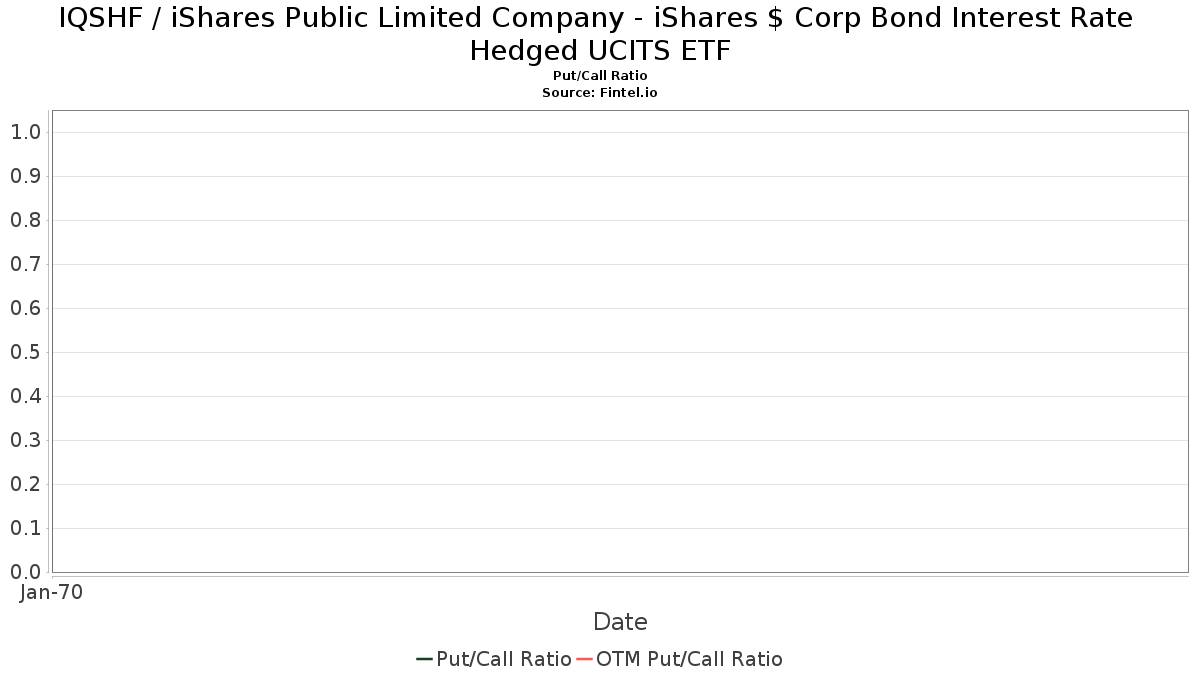Click the center of the empty plot area
Image resolution: width=1200 pixels, height=675 pixels.
(x=620, y=341)
